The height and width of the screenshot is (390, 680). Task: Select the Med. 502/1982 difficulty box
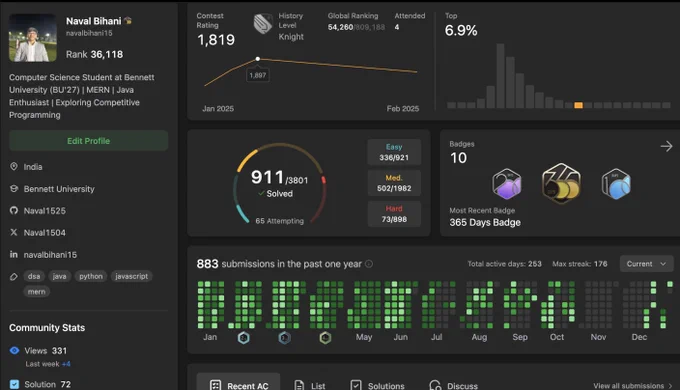click(x=394, y=183)
